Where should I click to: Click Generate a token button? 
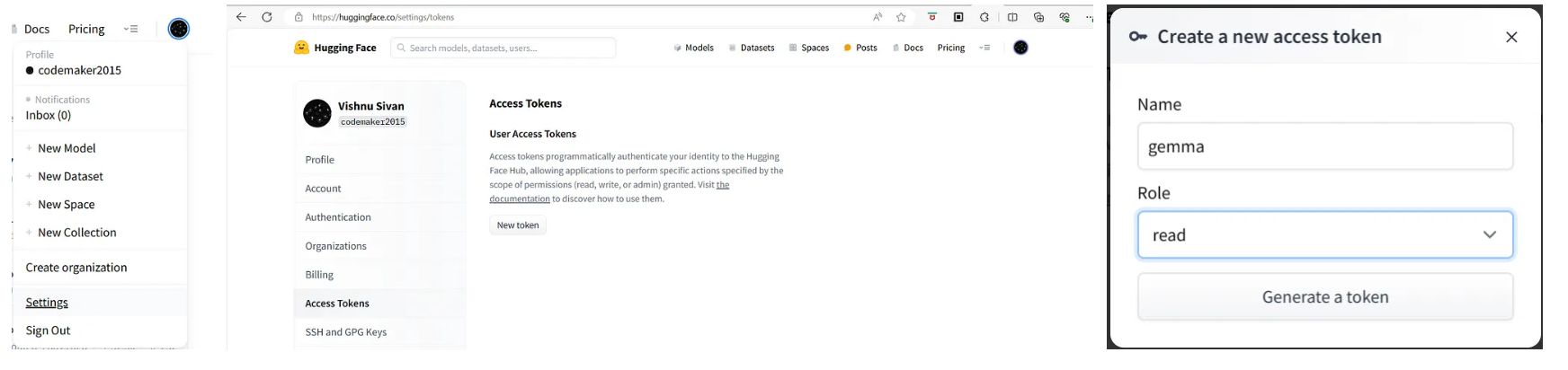(x=1325, y=297)
